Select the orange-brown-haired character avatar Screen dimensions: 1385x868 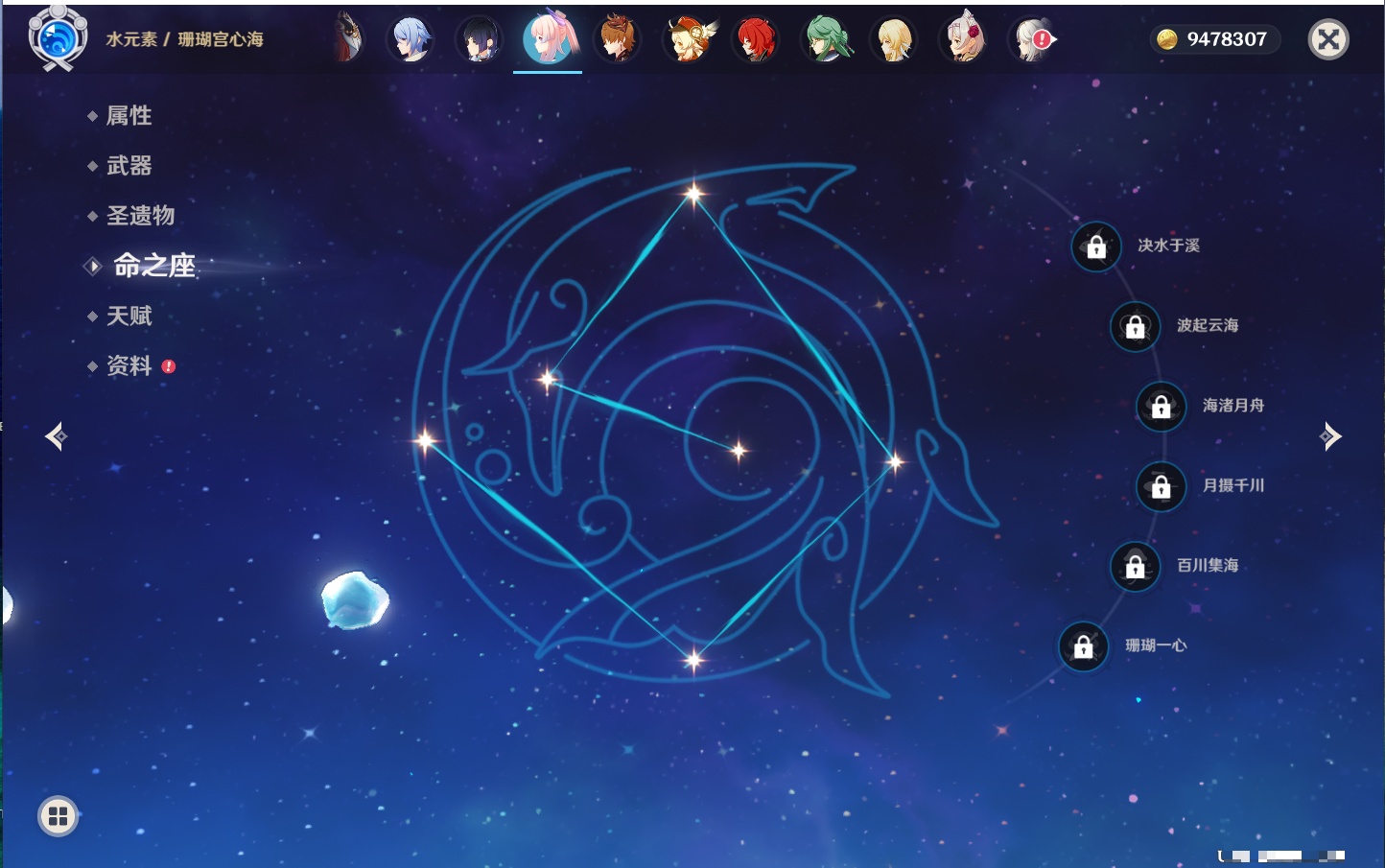tap(617, 39)
